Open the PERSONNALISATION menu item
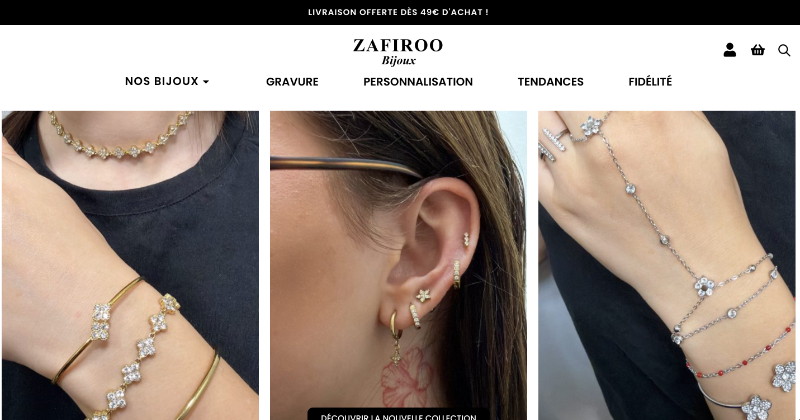 click(x=418, y=82)
